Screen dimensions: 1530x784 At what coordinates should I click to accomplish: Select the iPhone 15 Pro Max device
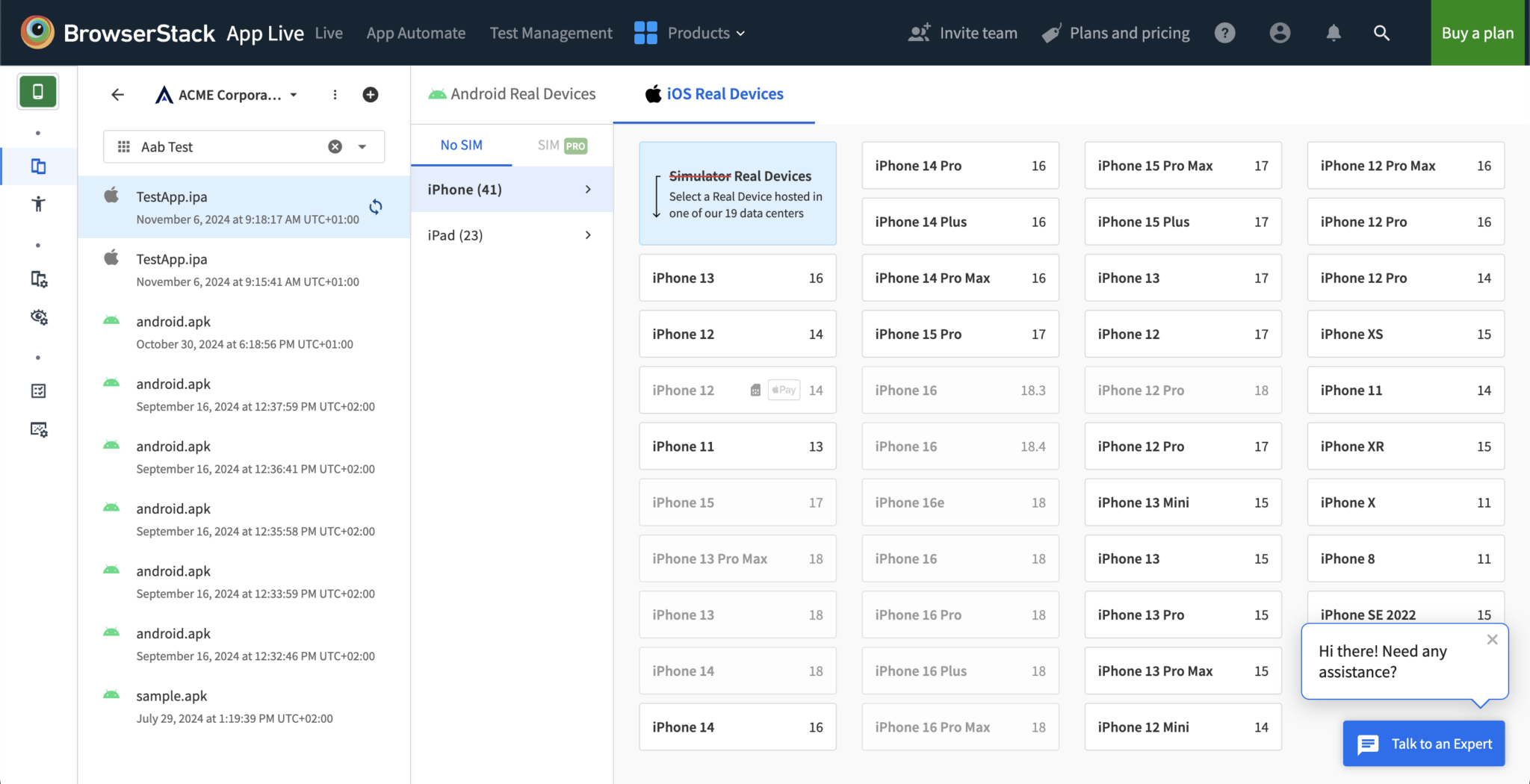pyautogui.click(x=1183, y=165)
